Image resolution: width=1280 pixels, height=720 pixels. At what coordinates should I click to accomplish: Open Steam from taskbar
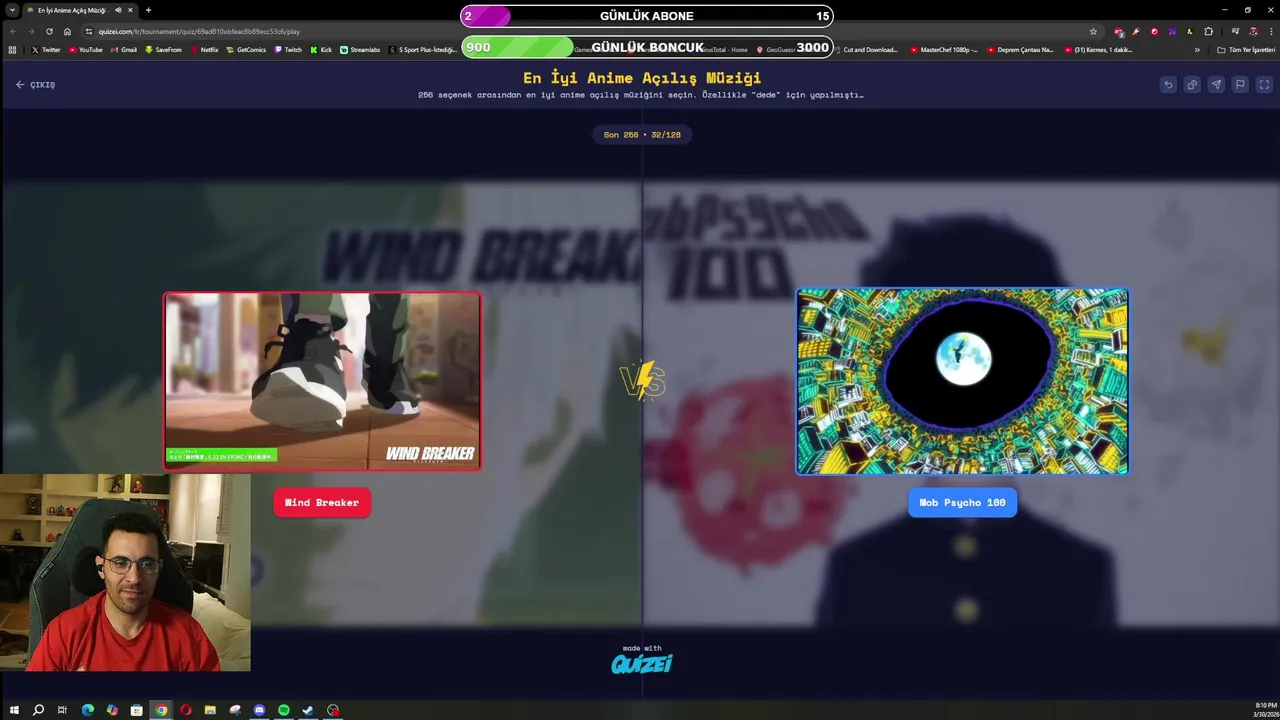tap(308, 710)
